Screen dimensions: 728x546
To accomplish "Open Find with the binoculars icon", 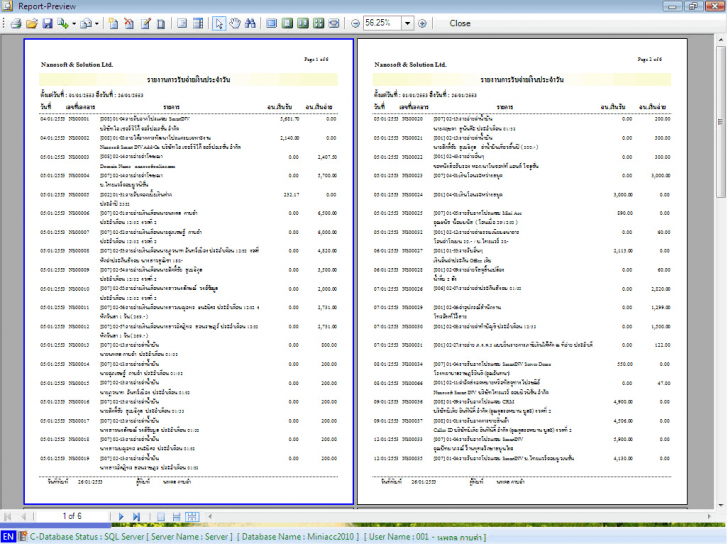I will (250, 23).
